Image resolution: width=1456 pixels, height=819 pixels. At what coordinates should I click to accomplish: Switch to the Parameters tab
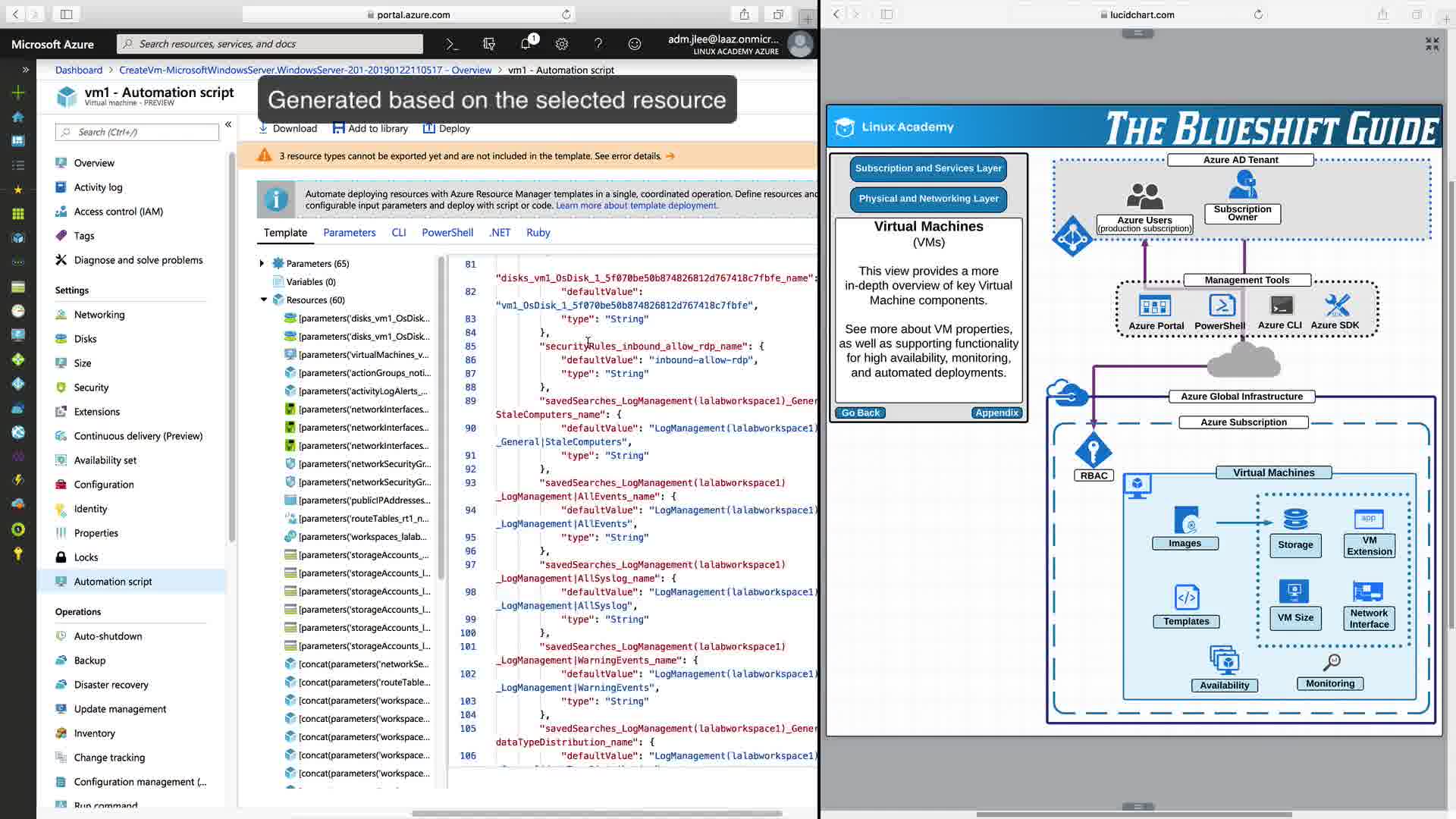click(x=349, y=233)
